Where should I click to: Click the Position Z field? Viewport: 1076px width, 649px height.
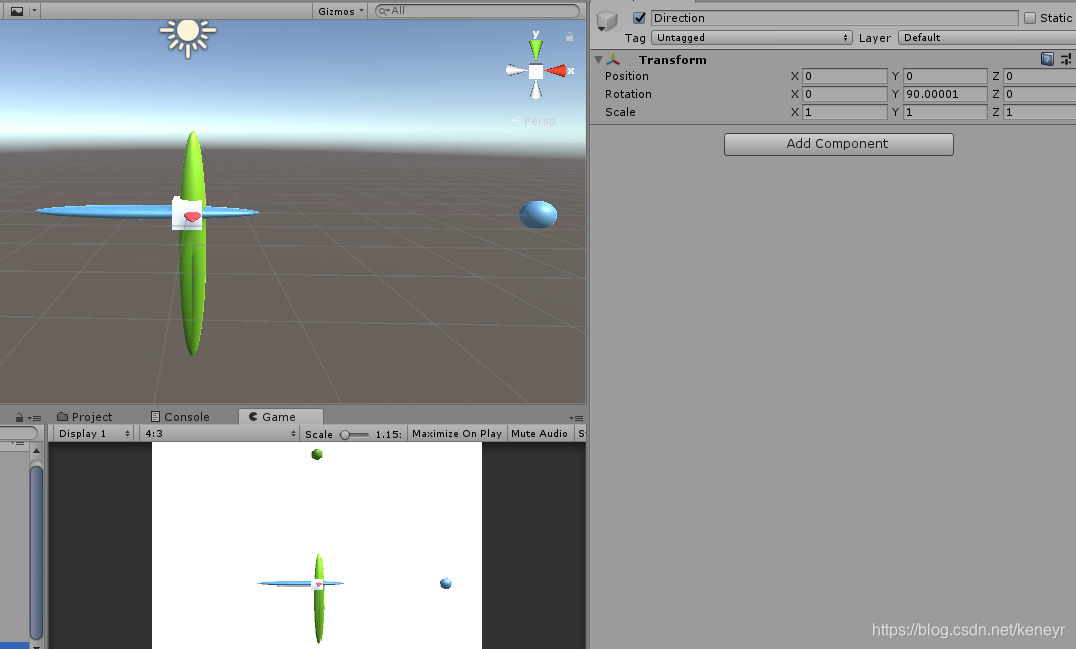pyautogui.click(x=1040, y=76)
